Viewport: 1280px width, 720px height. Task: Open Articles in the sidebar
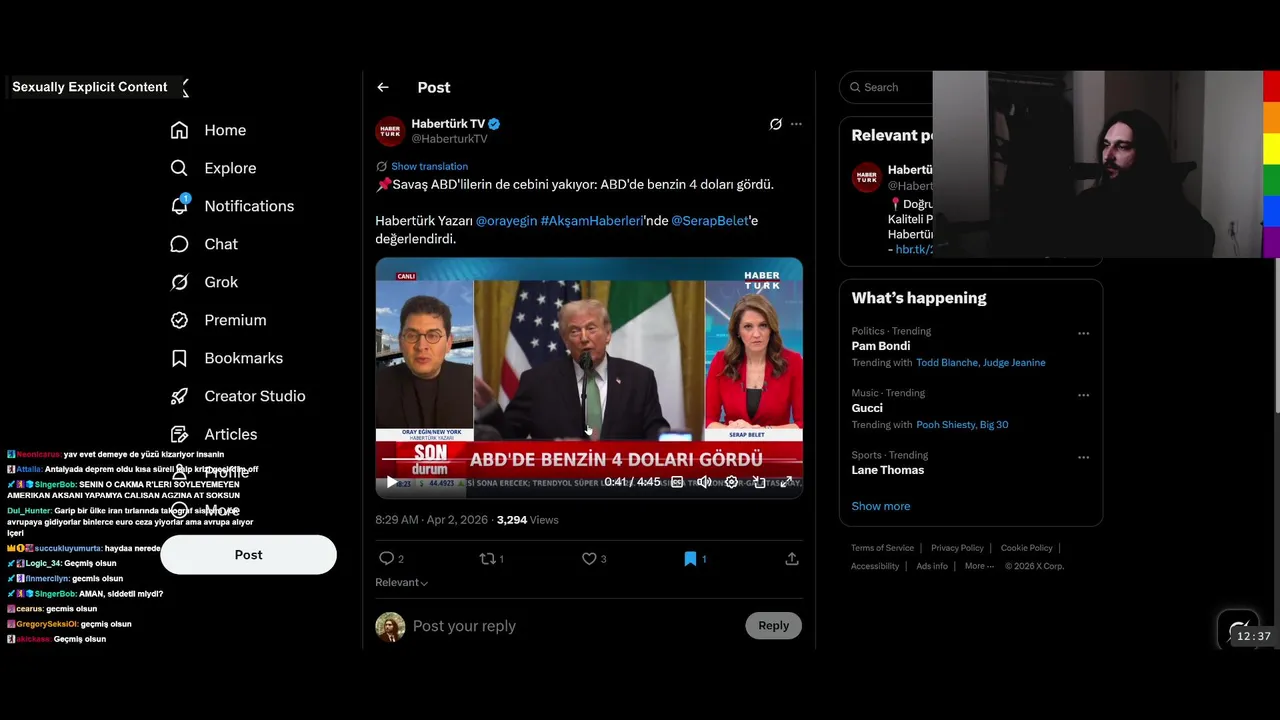click(213, 434)
